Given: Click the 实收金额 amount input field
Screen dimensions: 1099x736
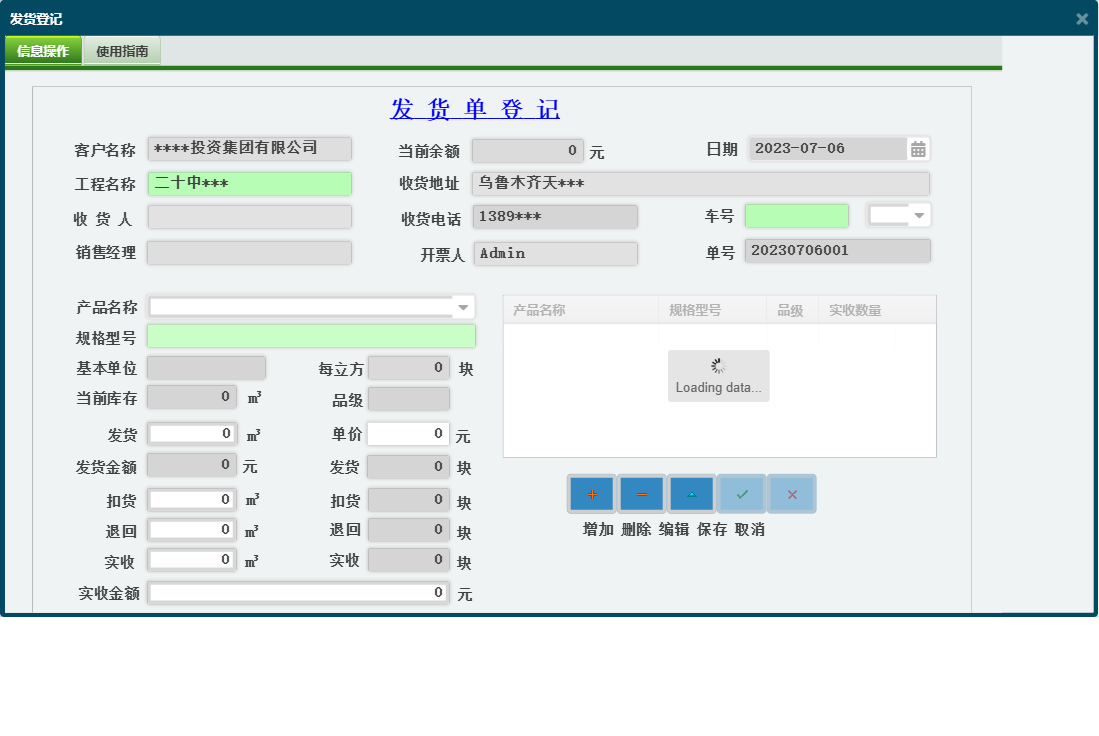Looking at the screenshot, I should (296, 593).
